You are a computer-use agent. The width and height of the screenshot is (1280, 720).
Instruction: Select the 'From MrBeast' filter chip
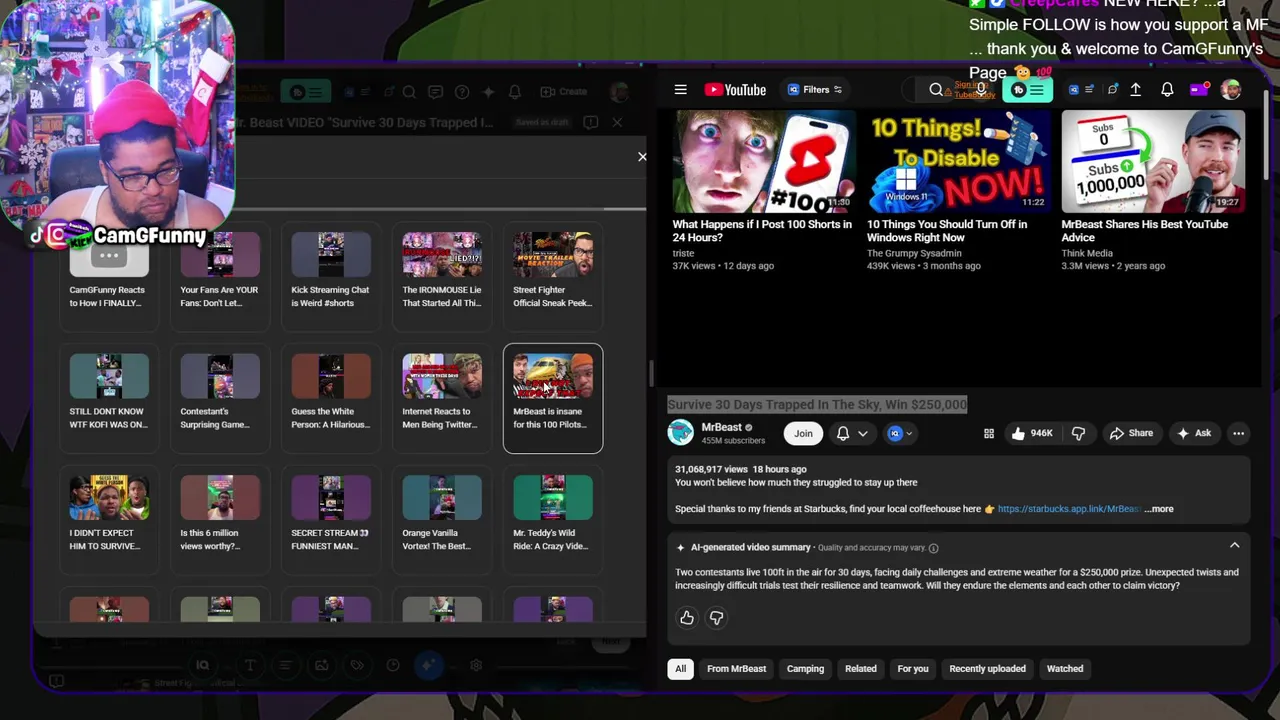(736, 669)
